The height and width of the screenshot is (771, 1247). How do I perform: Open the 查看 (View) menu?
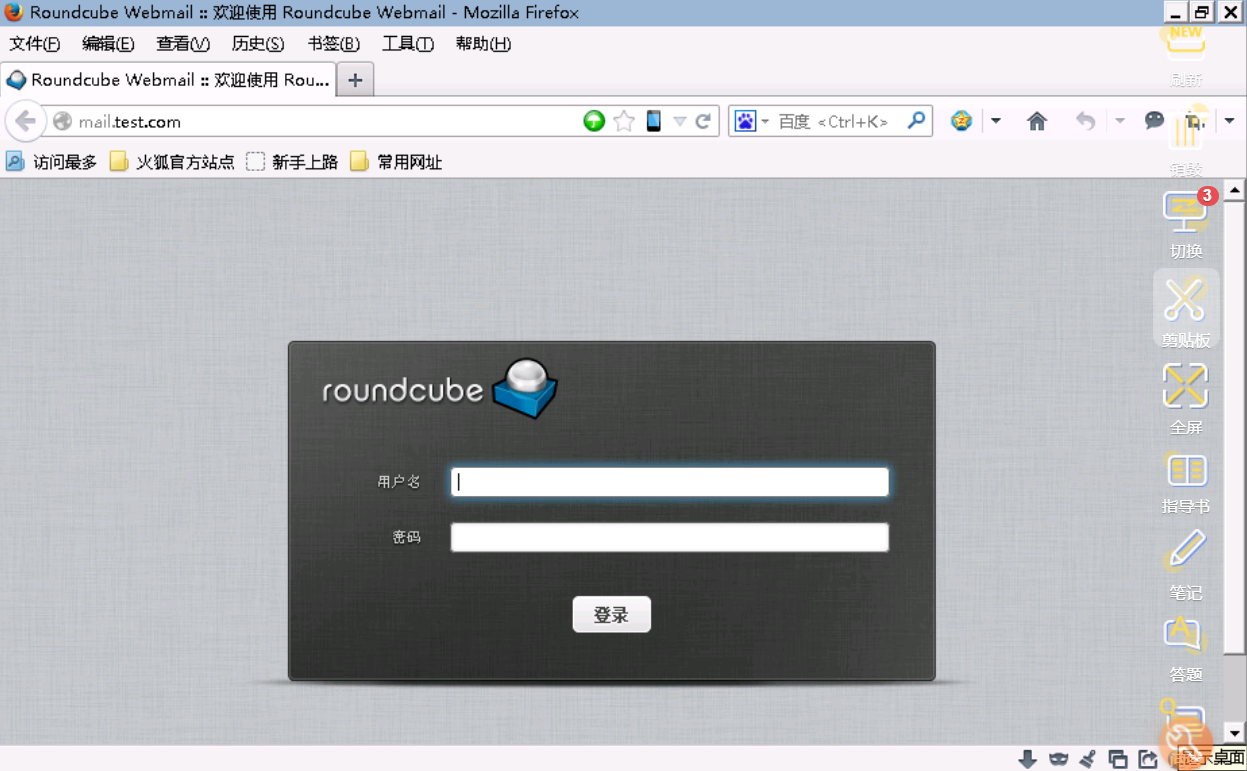point(183,44)
